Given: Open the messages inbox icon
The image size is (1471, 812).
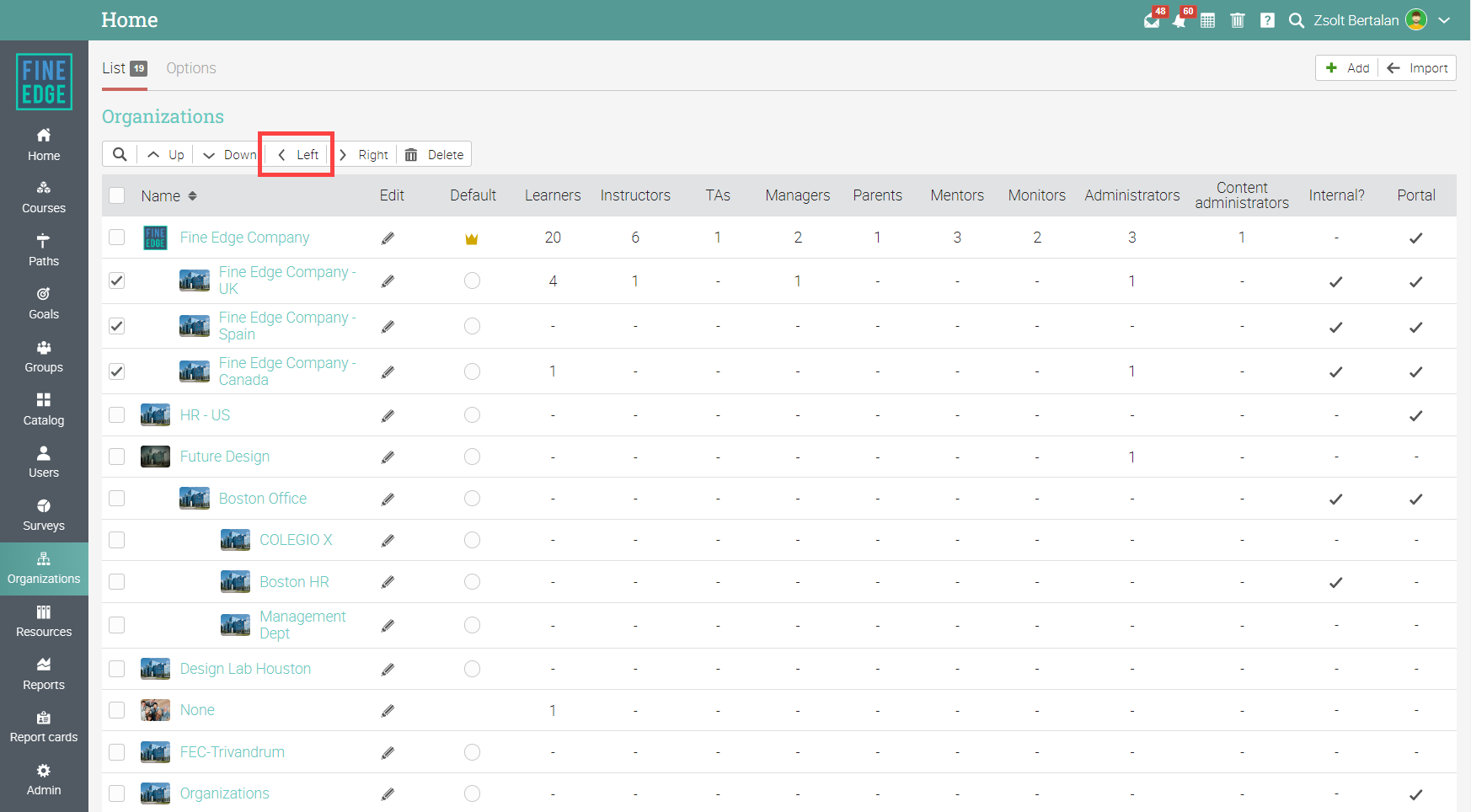Looking at the screenshot, I should [1152, 20].
